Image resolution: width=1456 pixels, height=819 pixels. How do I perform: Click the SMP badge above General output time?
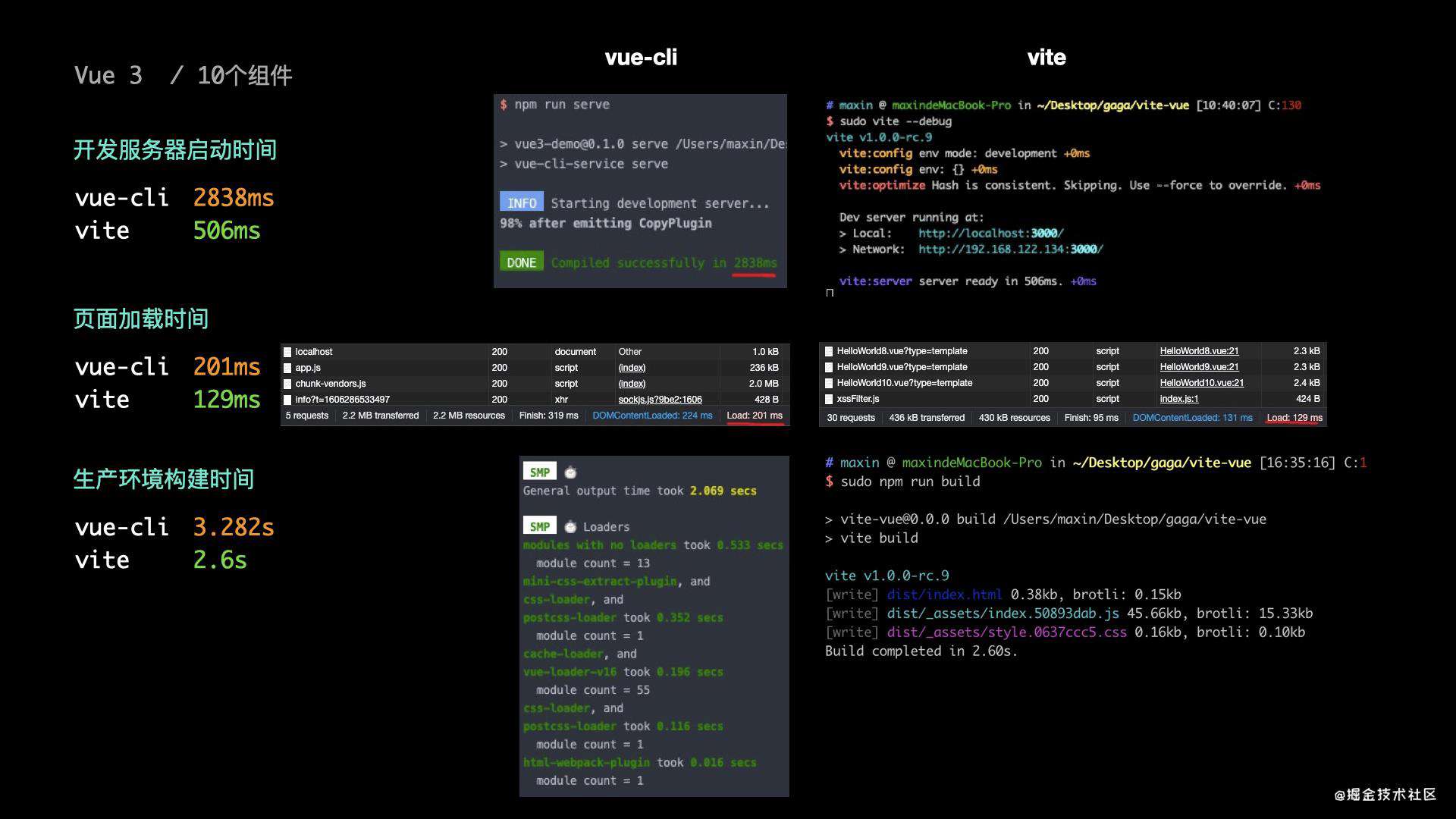(540, 472)
